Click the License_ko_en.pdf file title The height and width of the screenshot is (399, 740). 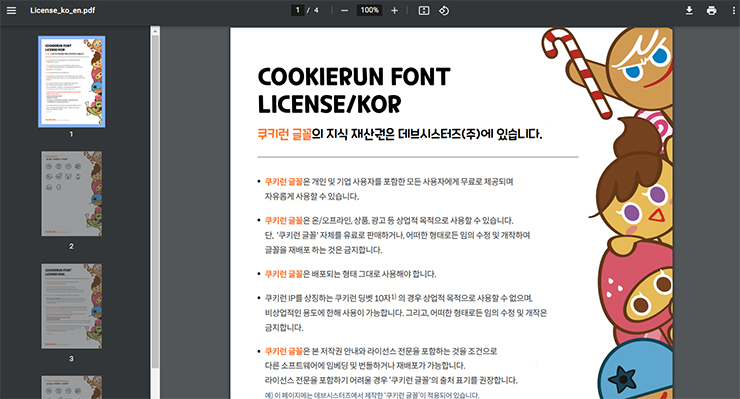click(x=62, y=10)
